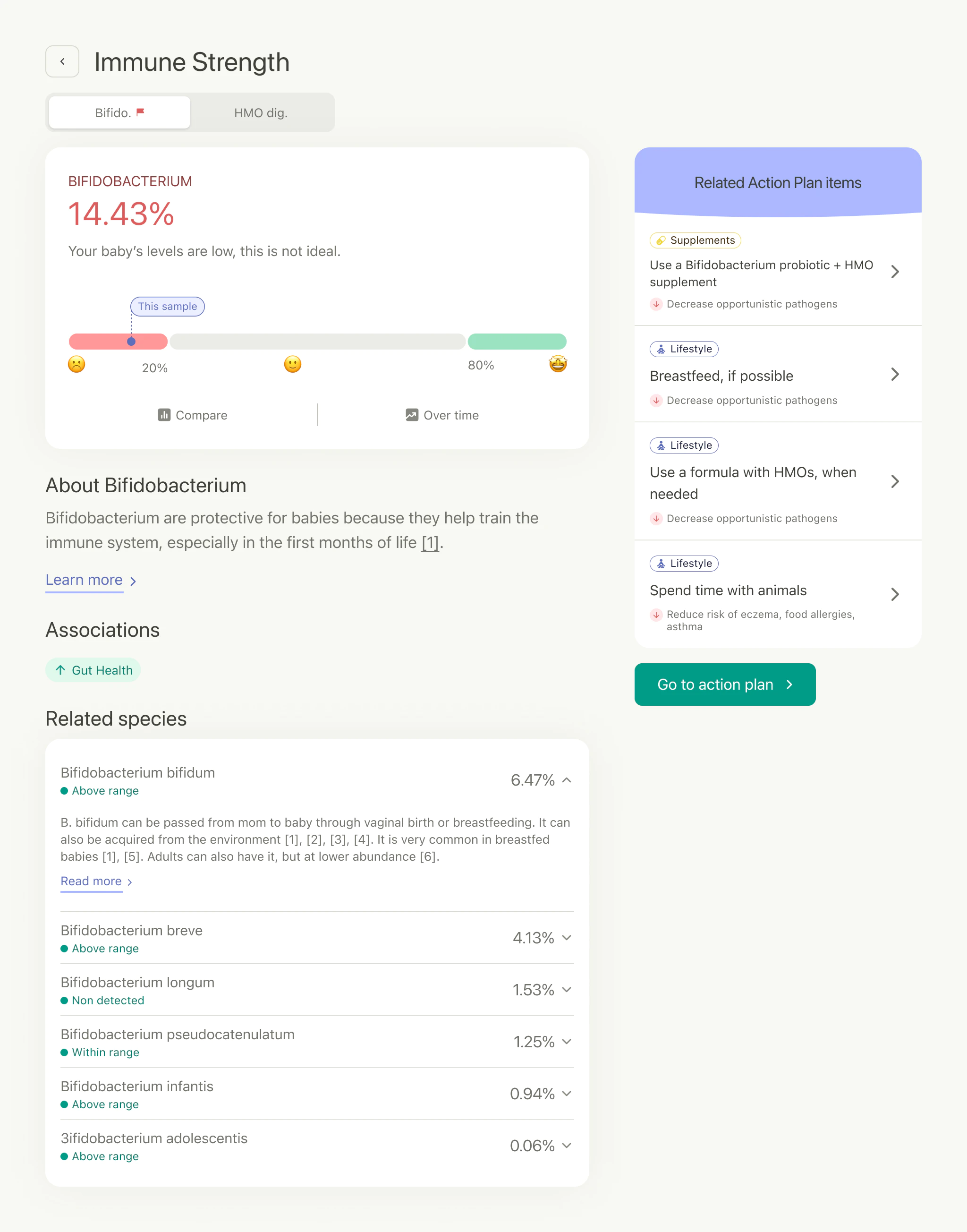Image resolution: width=967 pixels, height=1232 pixels.
Task: Click the Lifestyle icon on Breastfeed item
Action: [662, 349]
